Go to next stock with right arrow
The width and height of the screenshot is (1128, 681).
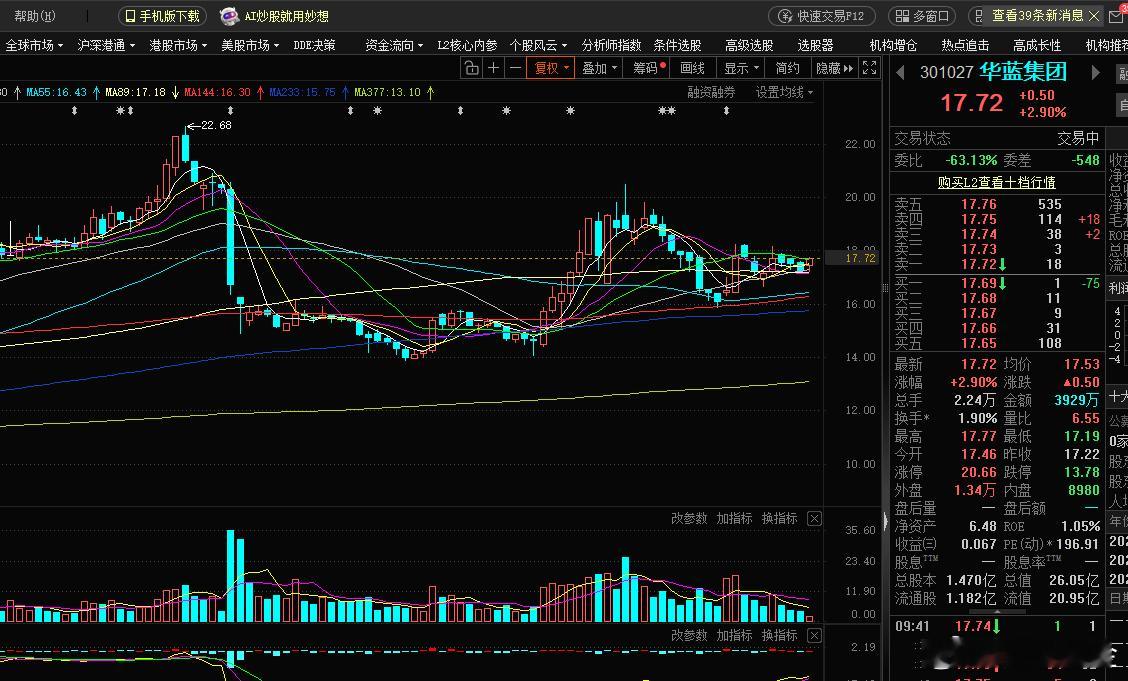pyautogui.click(x=1096, y=72)
